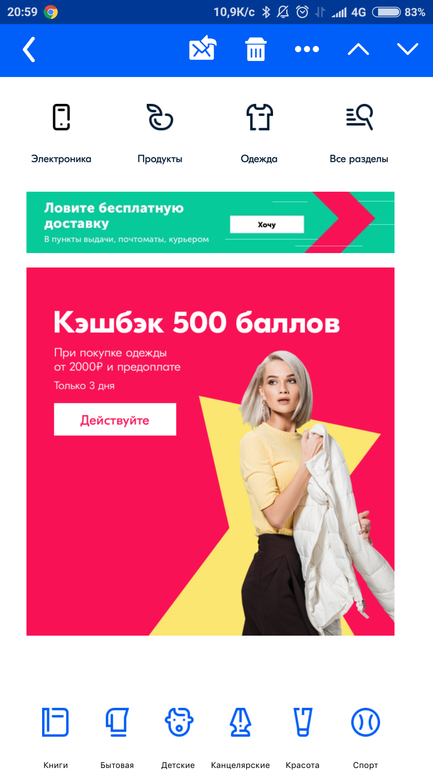Open the Красота tube icon
The image size is (433, 770).
pos(302,722)
